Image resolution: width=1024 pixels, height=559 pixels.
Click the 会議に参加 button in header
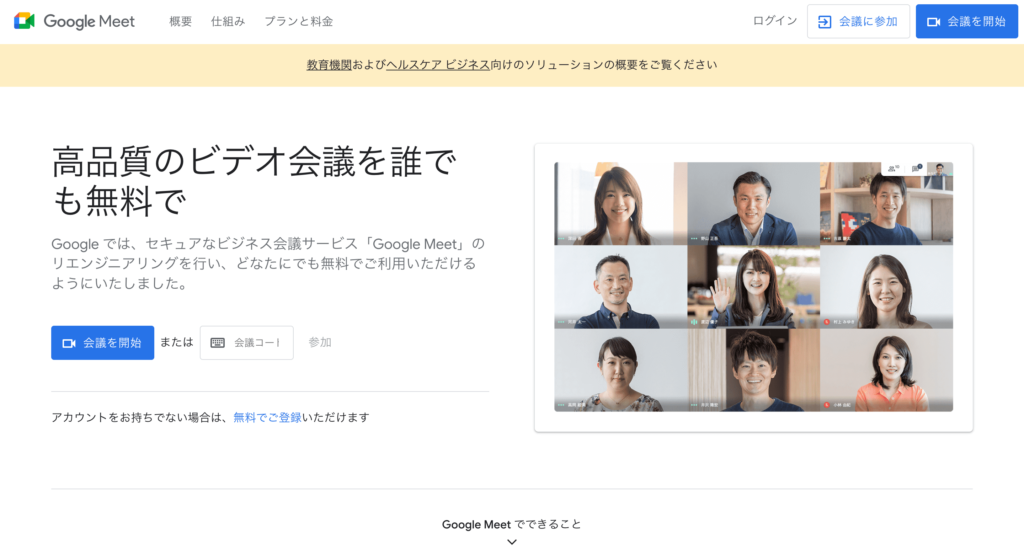tap(858, 22)
